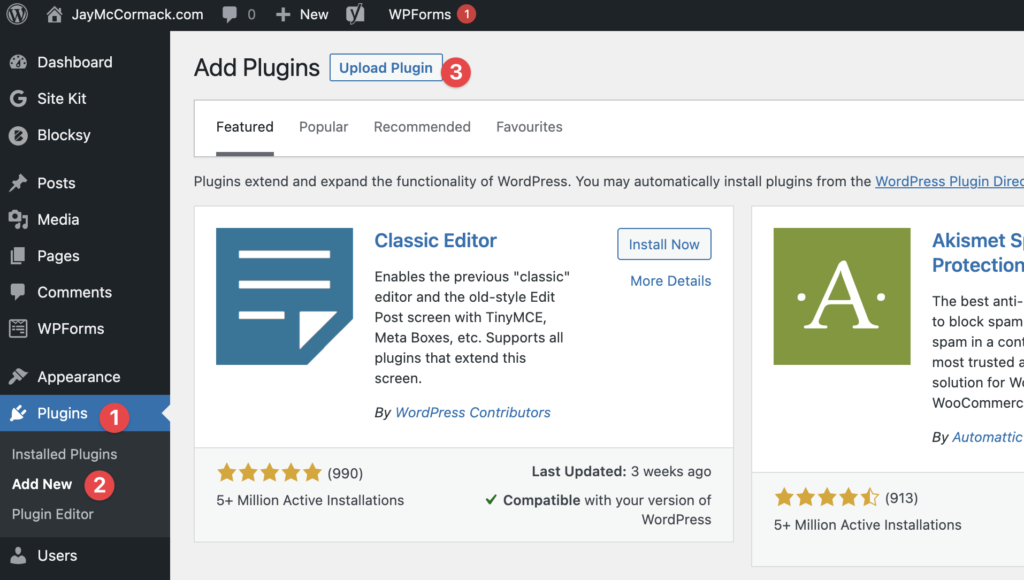
Task: Select Add New under Plugins
Action: tap(42, 484)
